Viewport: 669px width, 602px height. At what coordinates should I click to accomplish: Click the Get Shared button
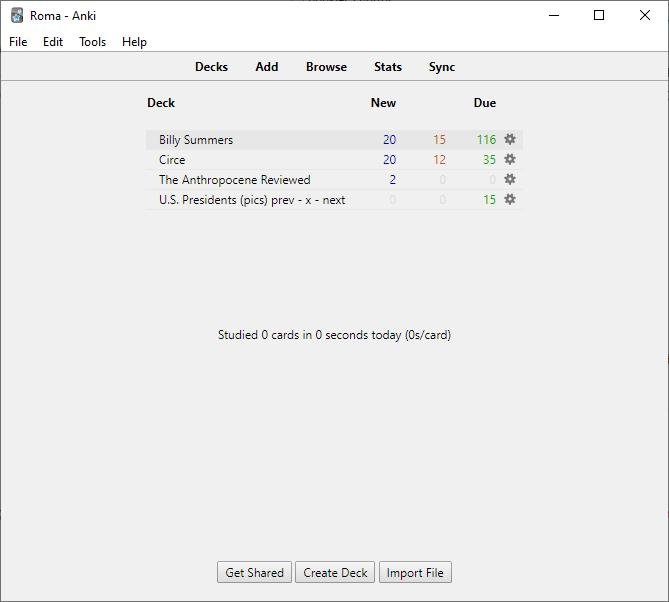254,573
